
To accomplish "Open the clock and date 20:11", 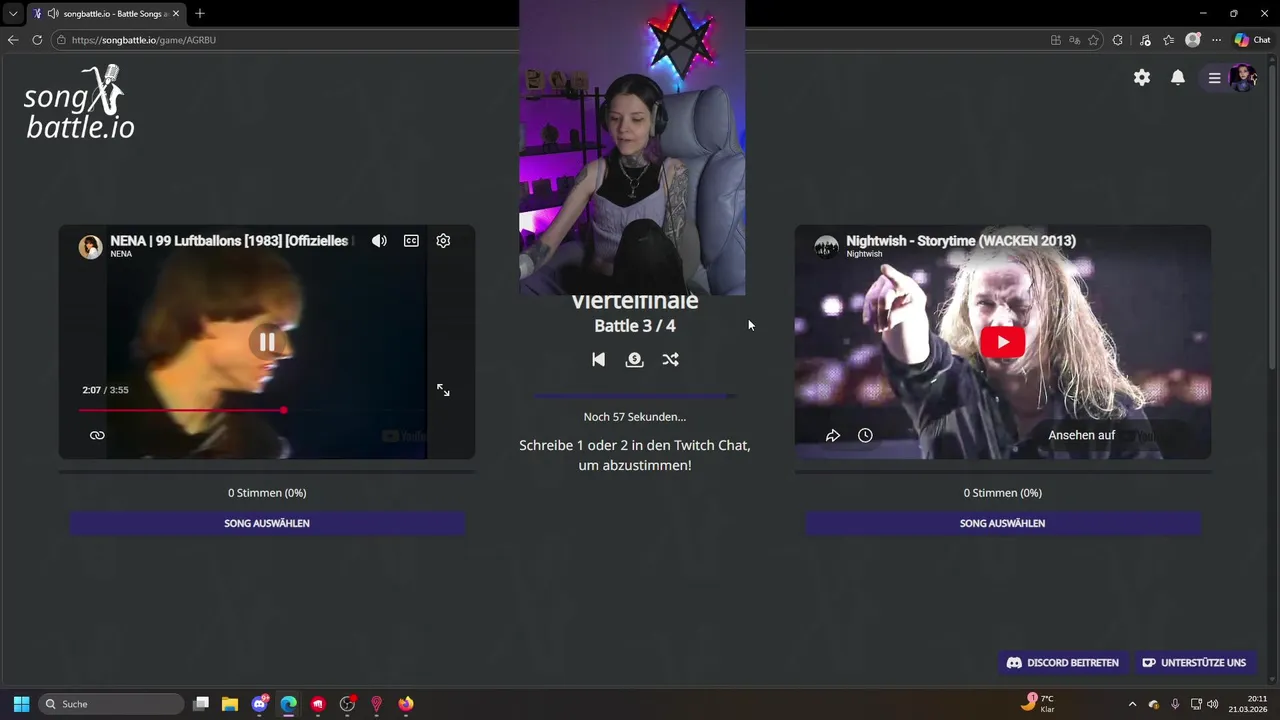I will (x=1247, y=704).
